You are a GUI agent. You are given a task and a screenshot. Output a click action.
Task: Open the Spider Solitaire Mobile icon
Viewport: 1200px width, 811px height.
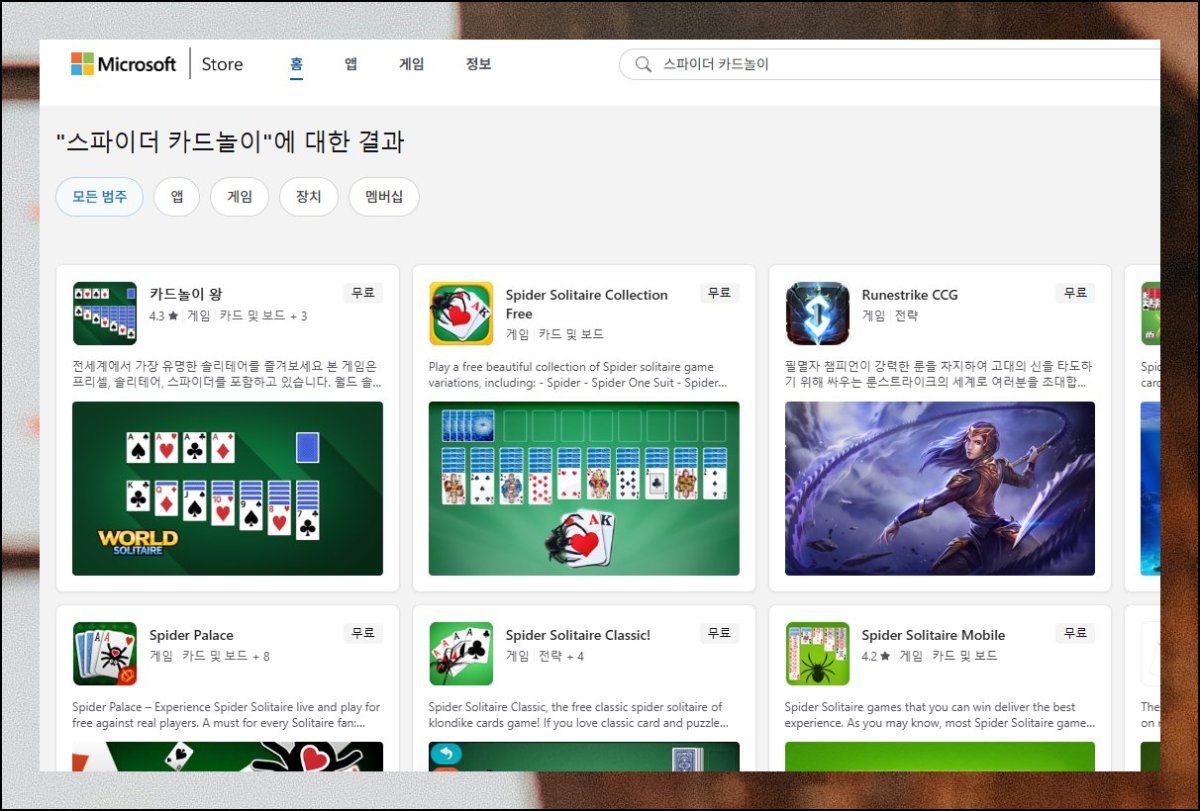pyautogui.click(x=817, y=653)
